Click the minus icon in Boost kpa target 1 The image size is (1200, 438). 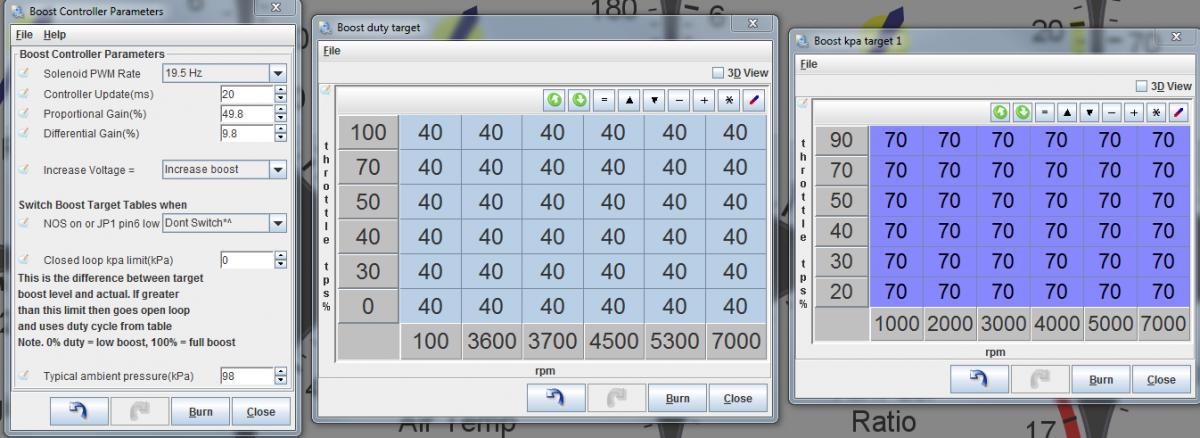[1113, 112]
